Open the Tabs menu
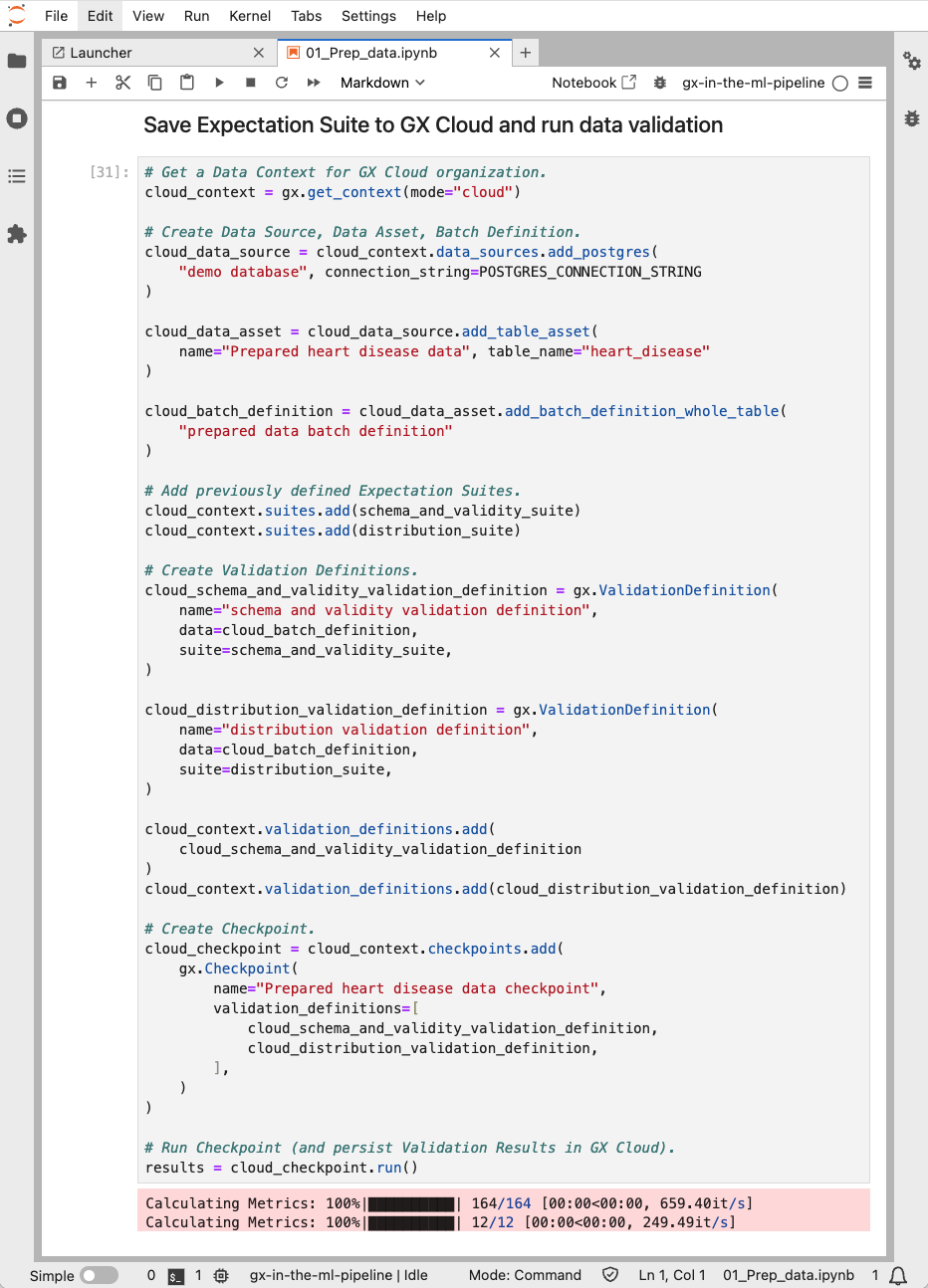Screen dimensions: 928x1288 (x=307, y=16)
